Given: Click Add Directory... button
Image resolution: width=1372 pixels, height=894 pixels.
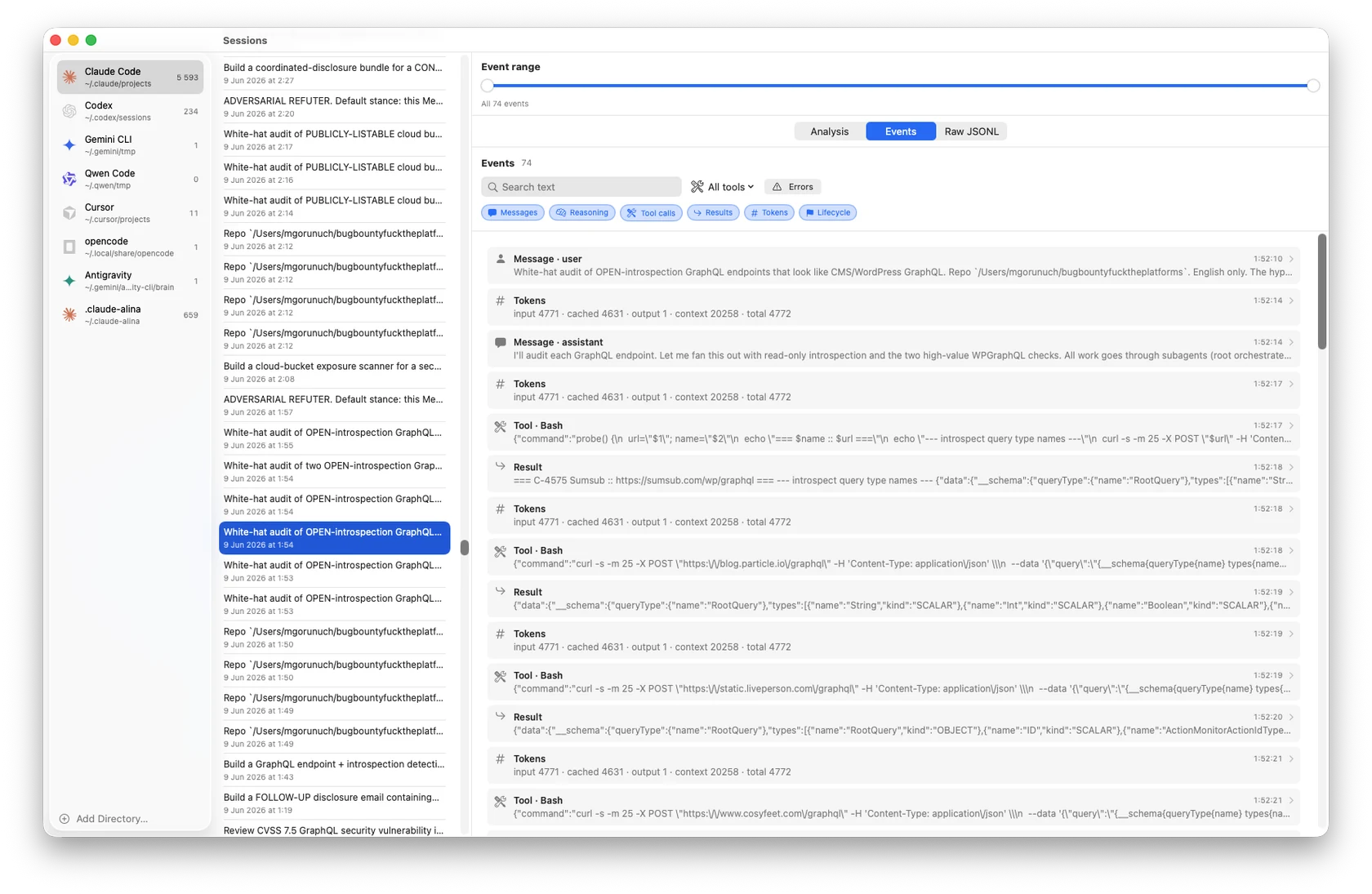Looking at the screenshot, I should [104, 819].
